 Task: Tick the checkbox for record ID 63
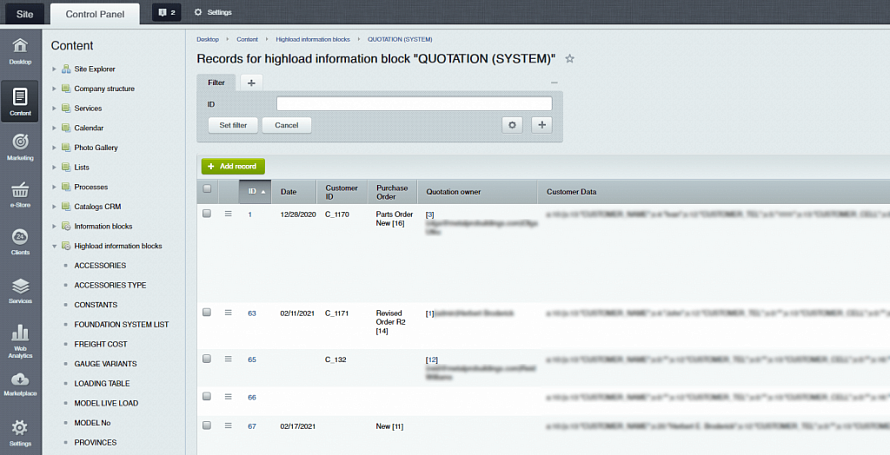tap(207, 312)
